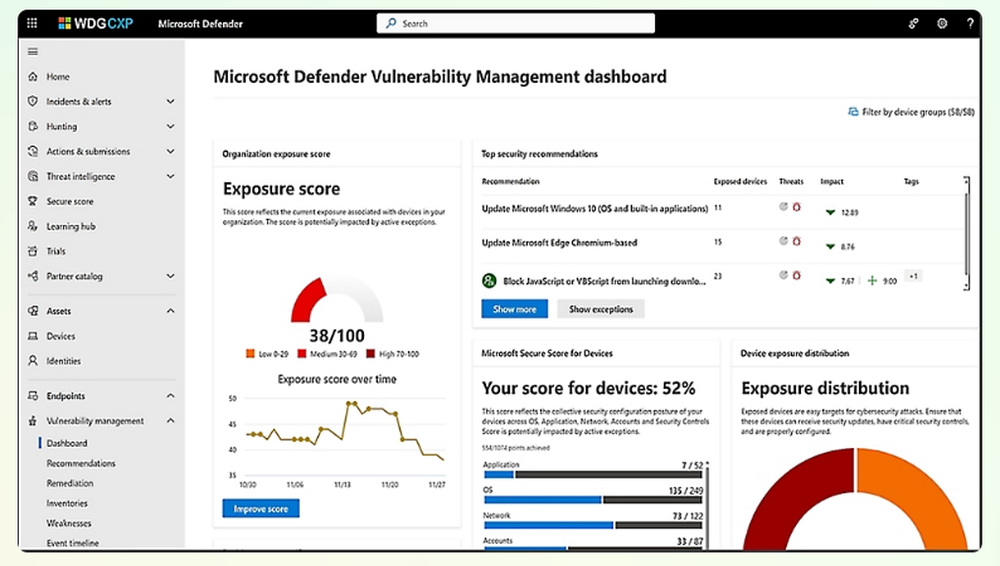Click the device groups filter icon

pos(853,112)
